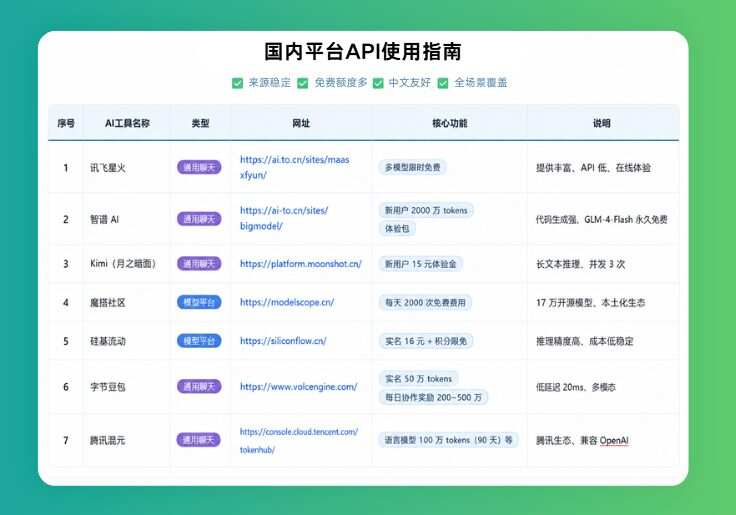Click the description mentioning GLM-4-Flash 永久免费

(x=602, y=219)
